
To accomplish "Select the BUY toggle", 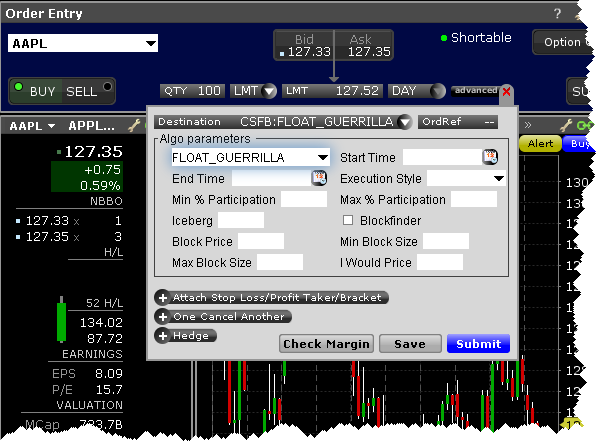I will (35, 91).
